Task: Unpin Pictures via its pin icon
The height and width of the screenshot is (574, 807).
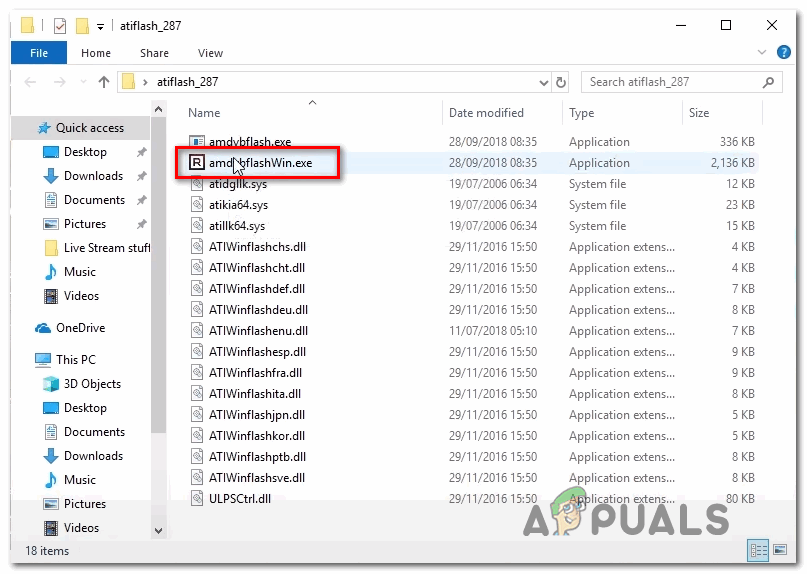Action: 142,224
